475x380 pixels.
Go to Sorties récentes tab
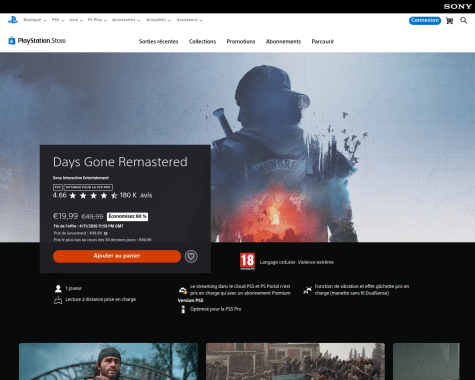pos(158,42)
